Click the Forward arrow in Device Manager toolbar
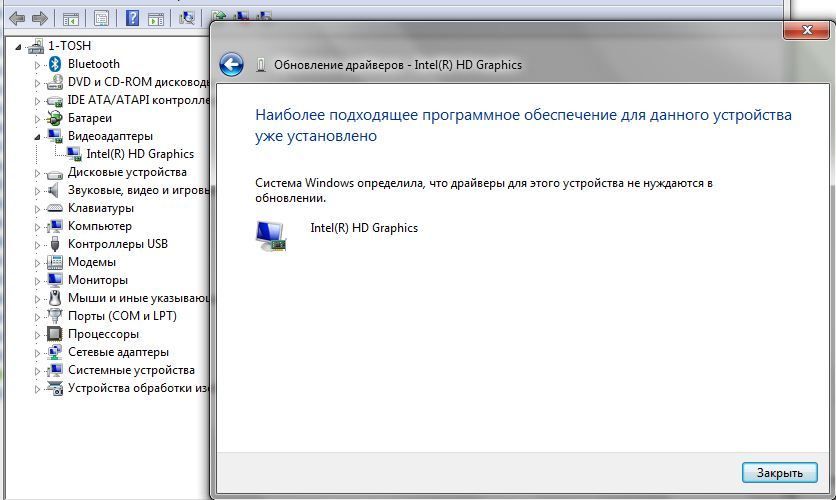836x500 pixels. (x=40, y=19)
